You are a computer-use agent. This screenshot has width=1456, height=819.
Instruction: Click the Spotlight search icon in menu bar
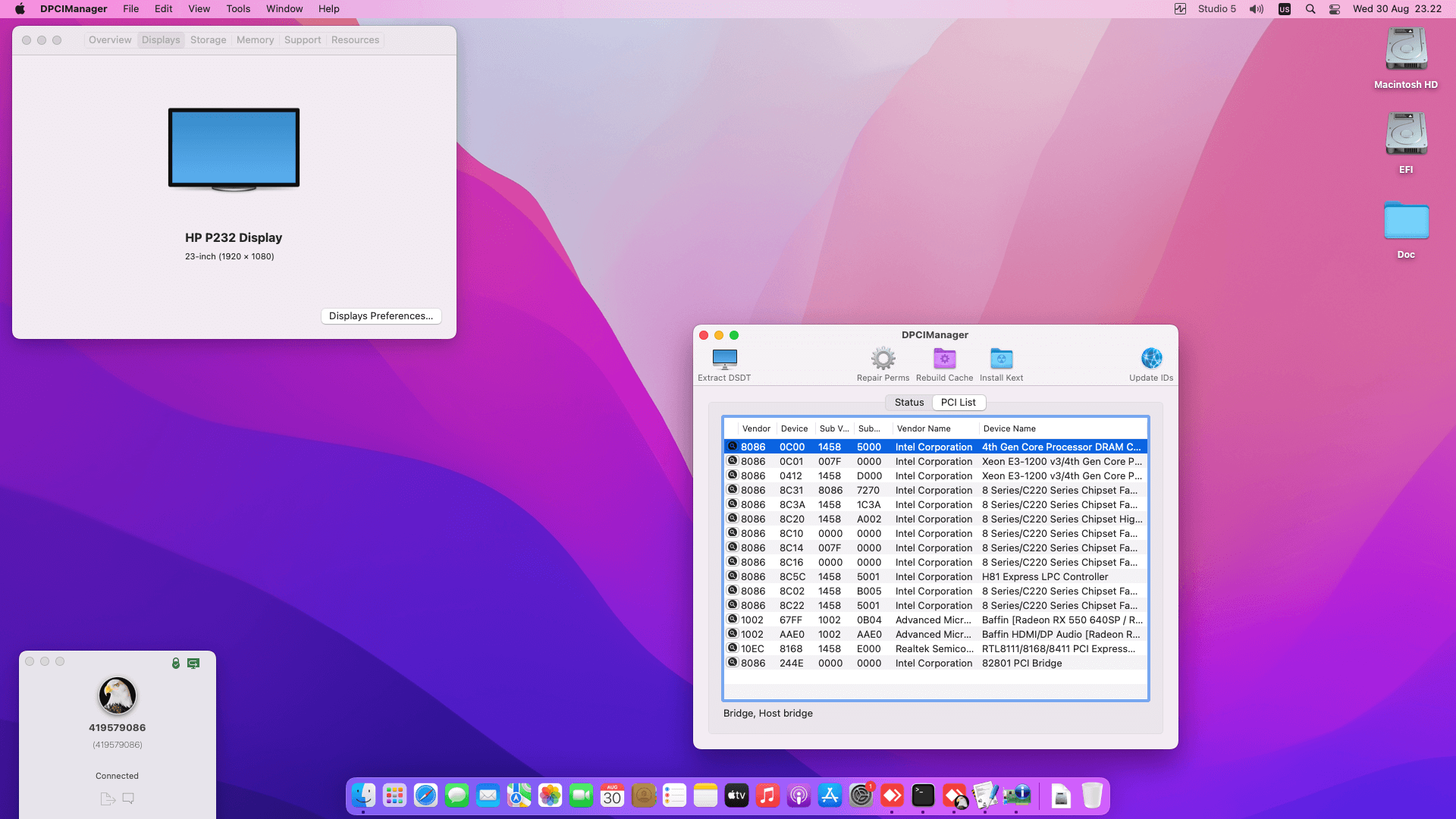coord(1310,9)
